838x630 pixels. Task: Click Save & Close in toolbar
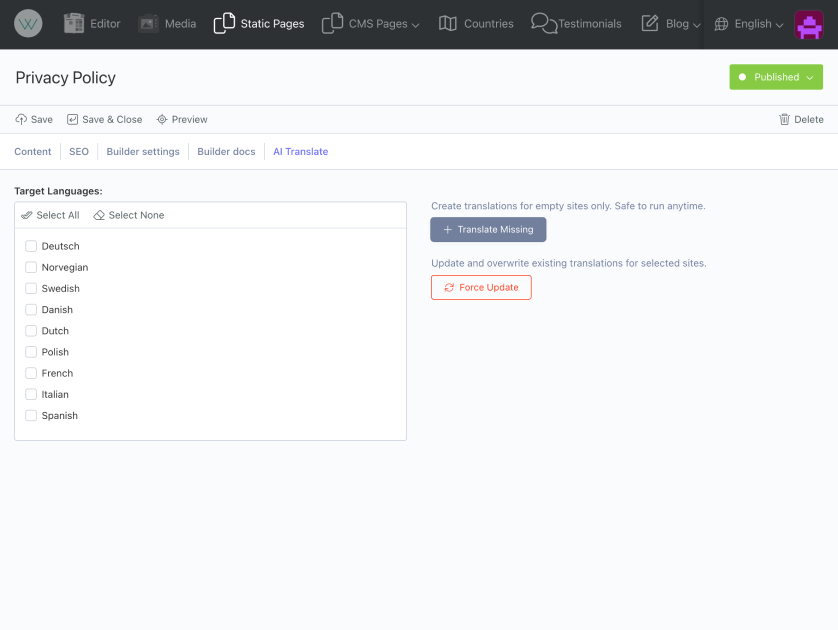[x=105, y=120]
